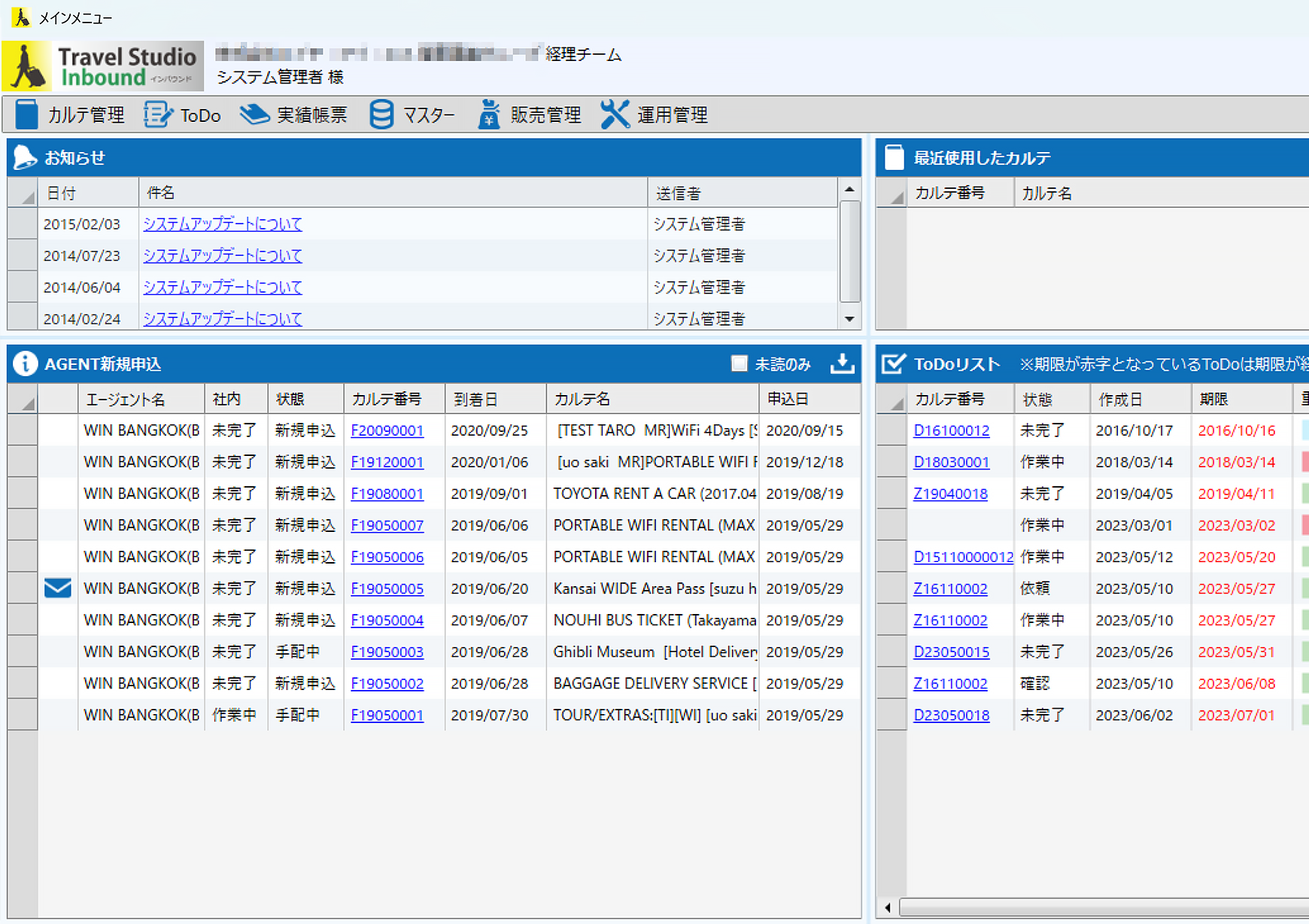Open notice dated 2014/02/24 システムアップデートについて

pyautogui.click(x=223, y=318)
